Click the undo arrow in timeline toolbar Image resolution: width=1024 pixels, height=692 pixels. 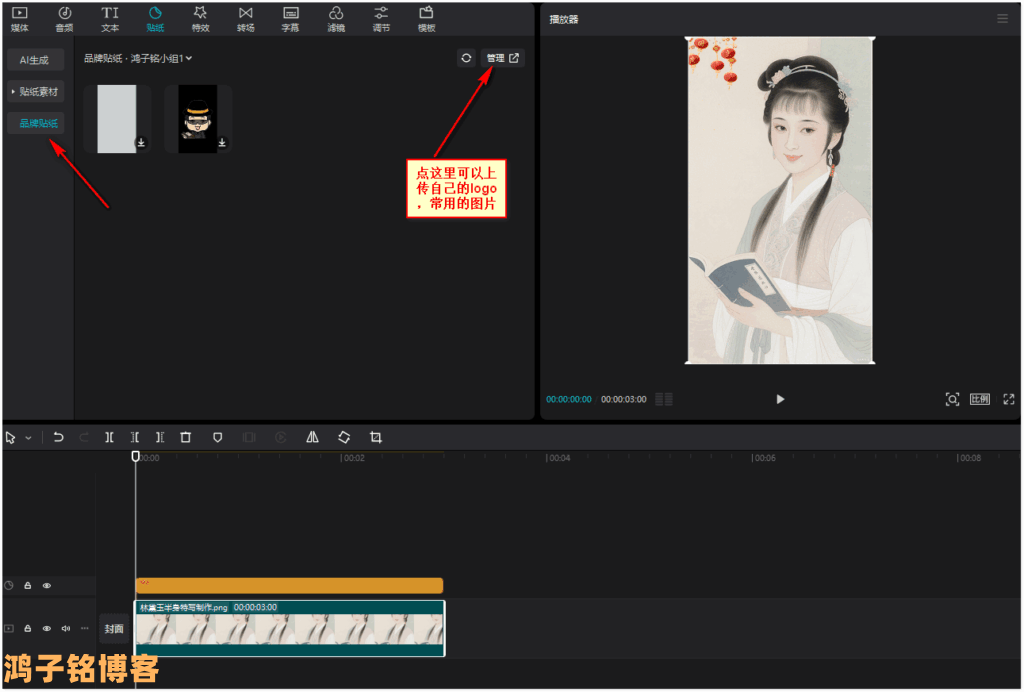(59, 437)
